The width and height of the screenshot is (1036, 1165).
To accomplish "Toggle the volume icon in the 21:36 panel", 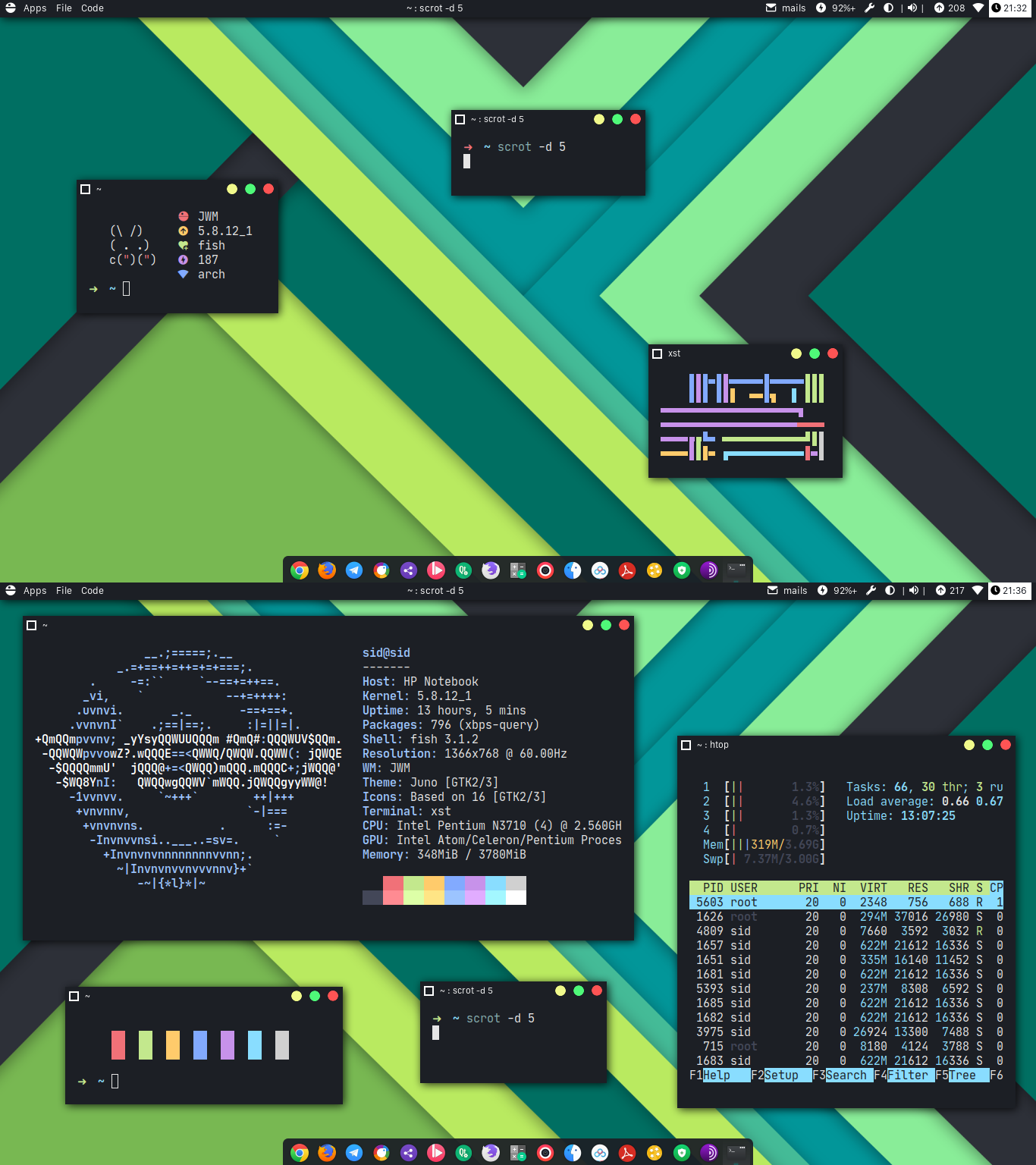I will point(913,590).
